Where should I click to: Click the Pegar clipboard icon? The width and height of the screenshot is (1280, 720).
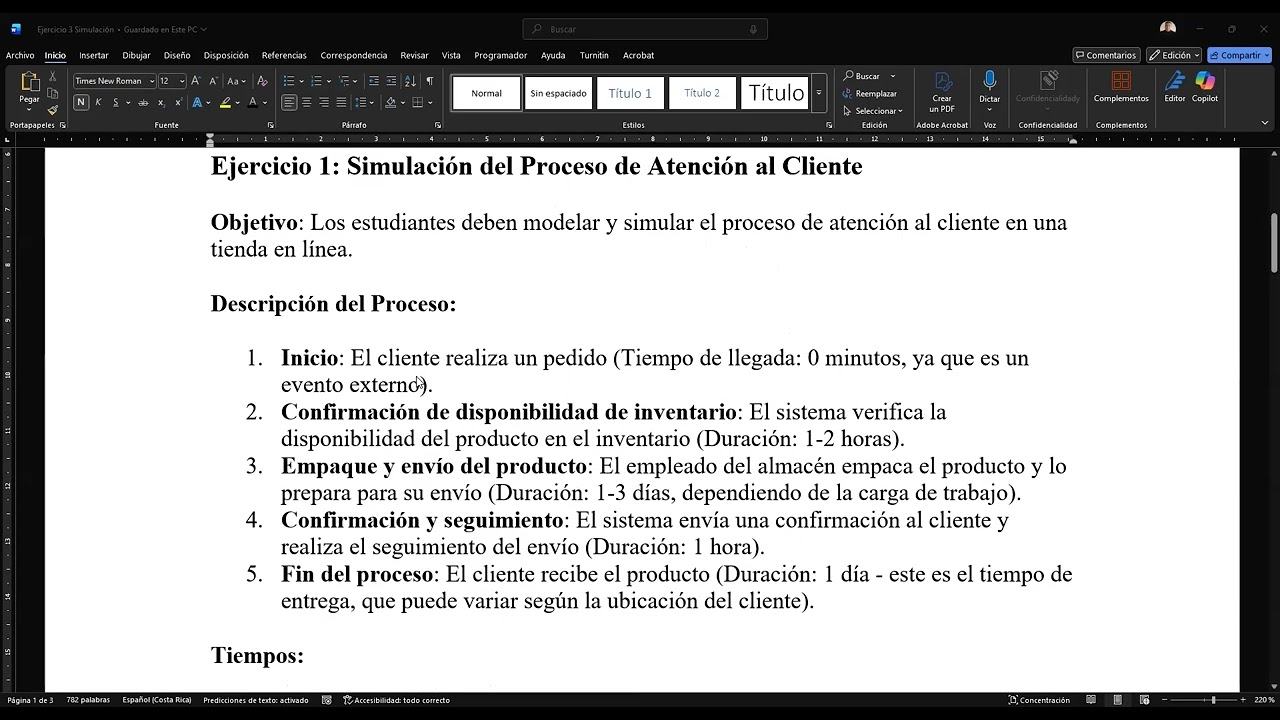click(x=29, y=82)
